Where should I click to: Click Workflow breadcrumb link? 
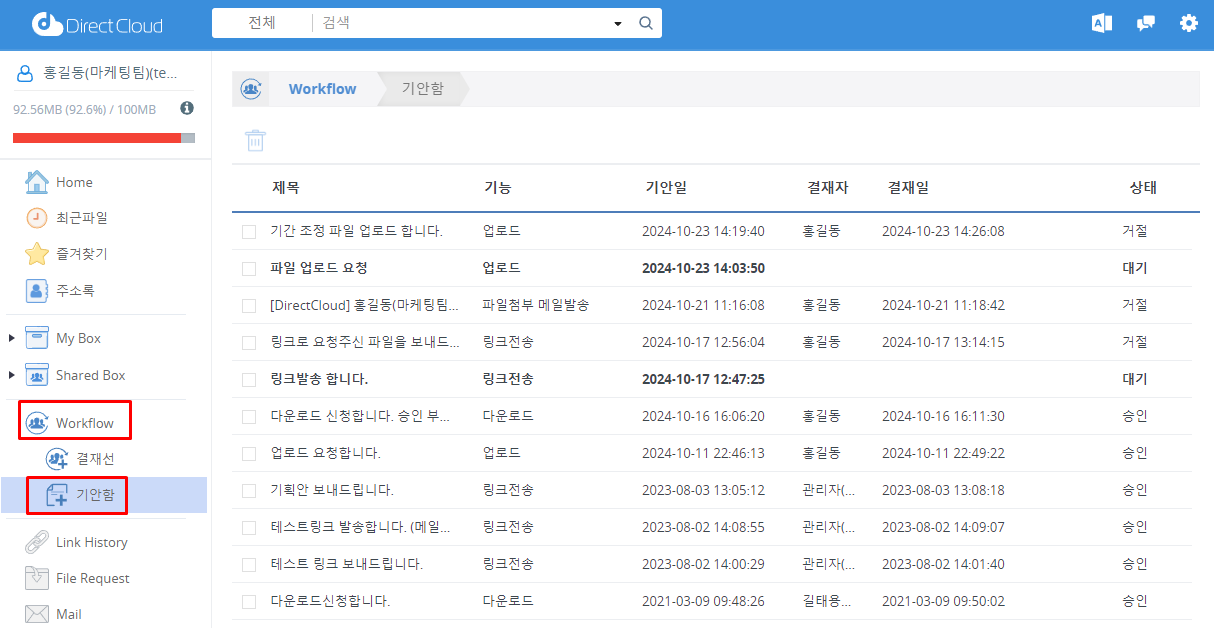point(322,89)
